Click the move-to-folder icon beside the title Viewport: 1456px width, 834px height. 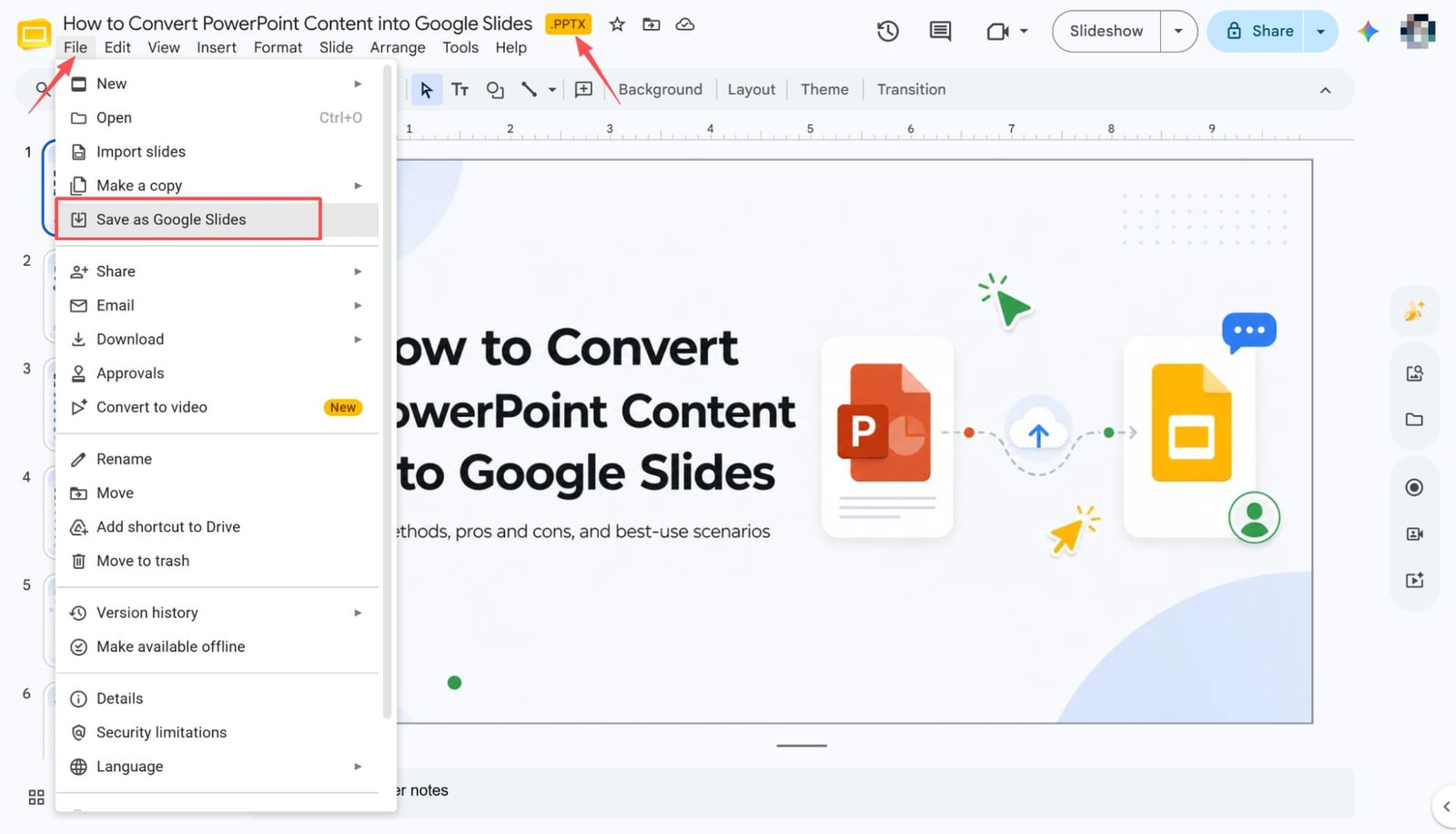[x=652, y=25]
